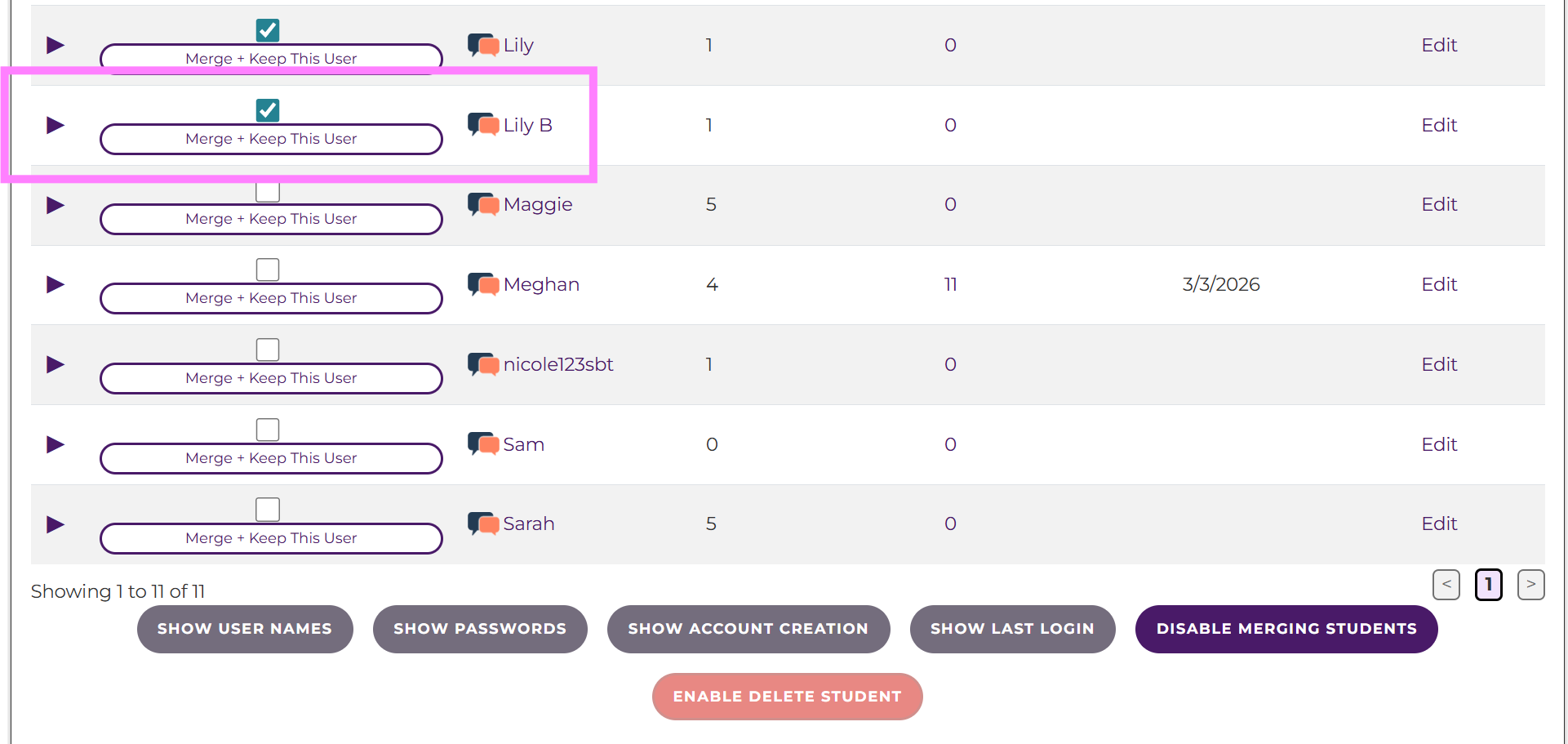This screenshot has height=744, width=1568.
Task: Click the chat bubbles icon beside nicole123sbt
Action: coord(483,364)
